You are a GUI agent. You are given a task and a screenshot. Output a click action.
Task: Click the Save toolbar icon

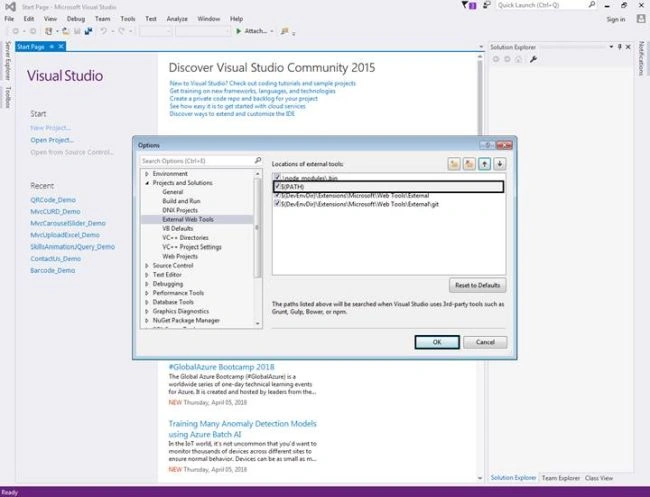[77, 31]
